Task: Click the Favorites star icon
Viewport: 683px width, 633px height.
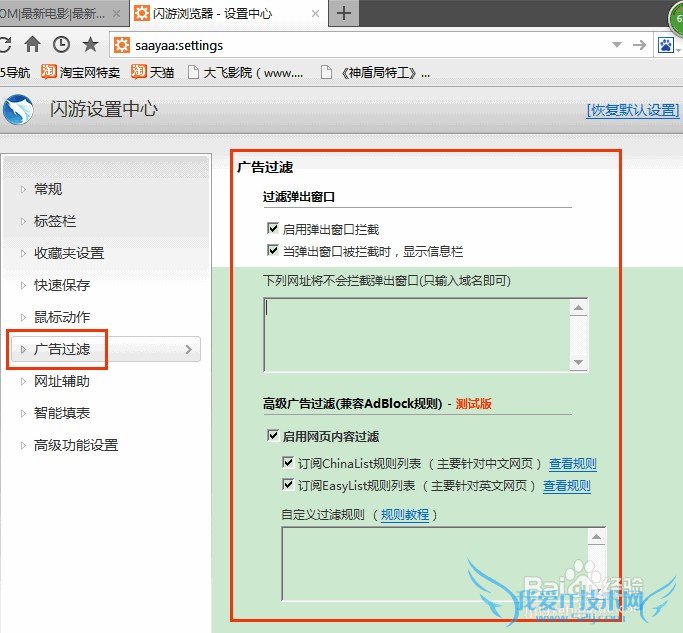Action: tap(91, 44)
